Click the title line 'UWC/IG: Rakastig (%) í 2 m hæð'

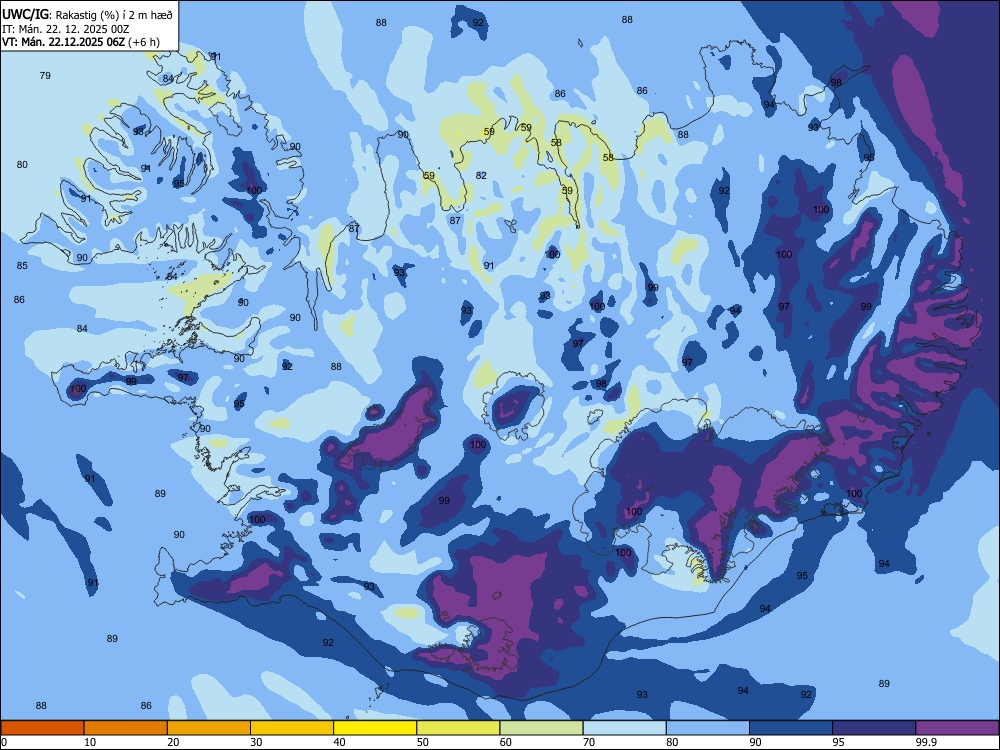[87, 14]
